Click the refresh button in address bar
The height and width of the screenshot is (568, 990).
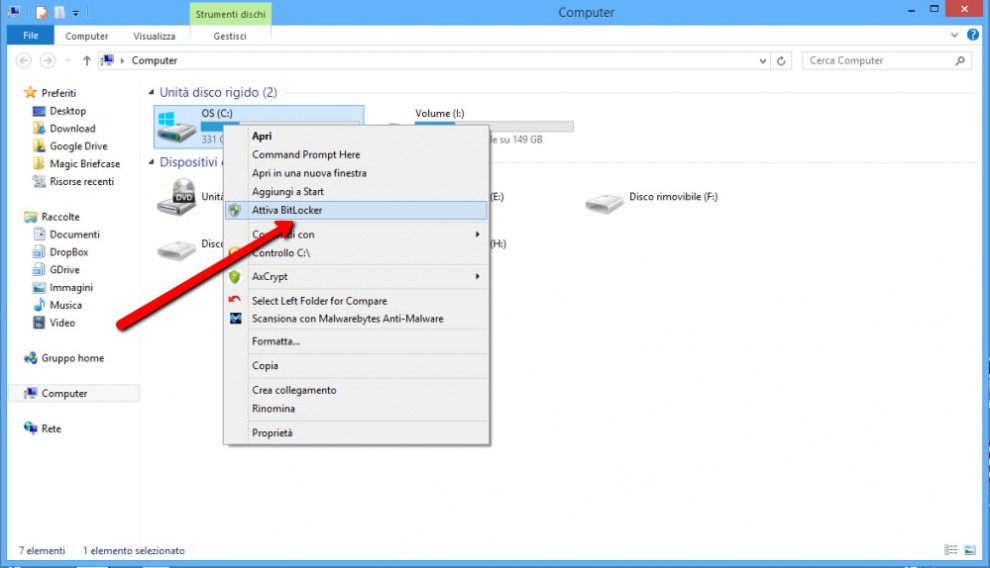coord(781,61)
